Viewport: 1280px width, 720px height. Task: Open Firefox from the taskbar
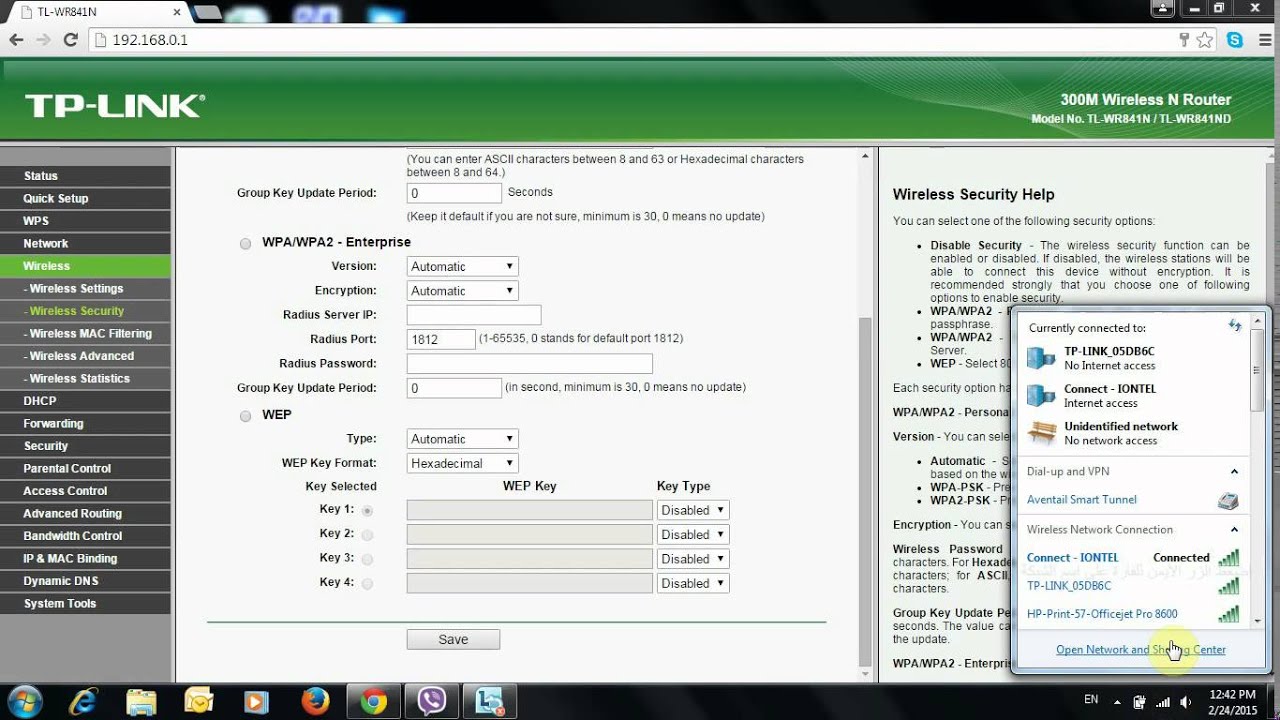tap(315, 700)
